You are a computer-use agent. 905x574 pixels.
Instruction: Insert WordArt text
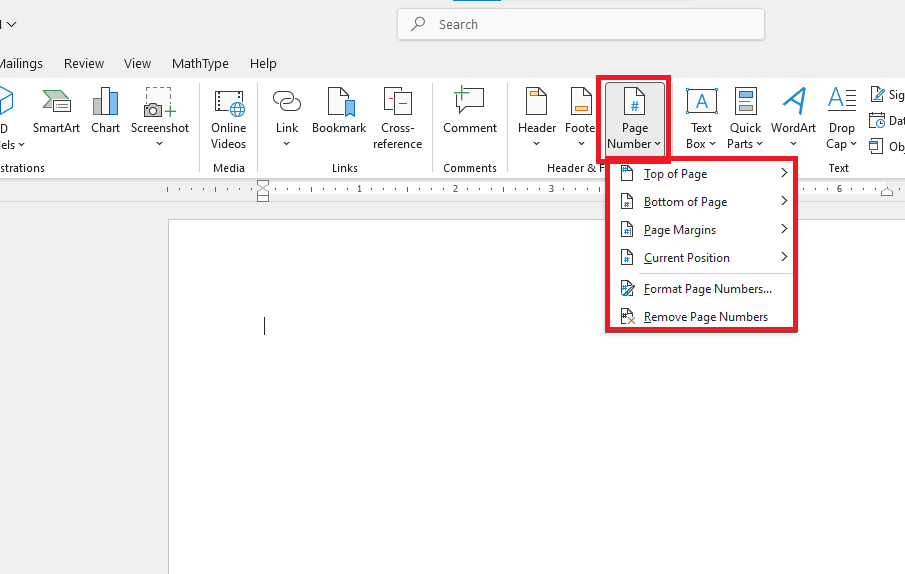[793, 118]
